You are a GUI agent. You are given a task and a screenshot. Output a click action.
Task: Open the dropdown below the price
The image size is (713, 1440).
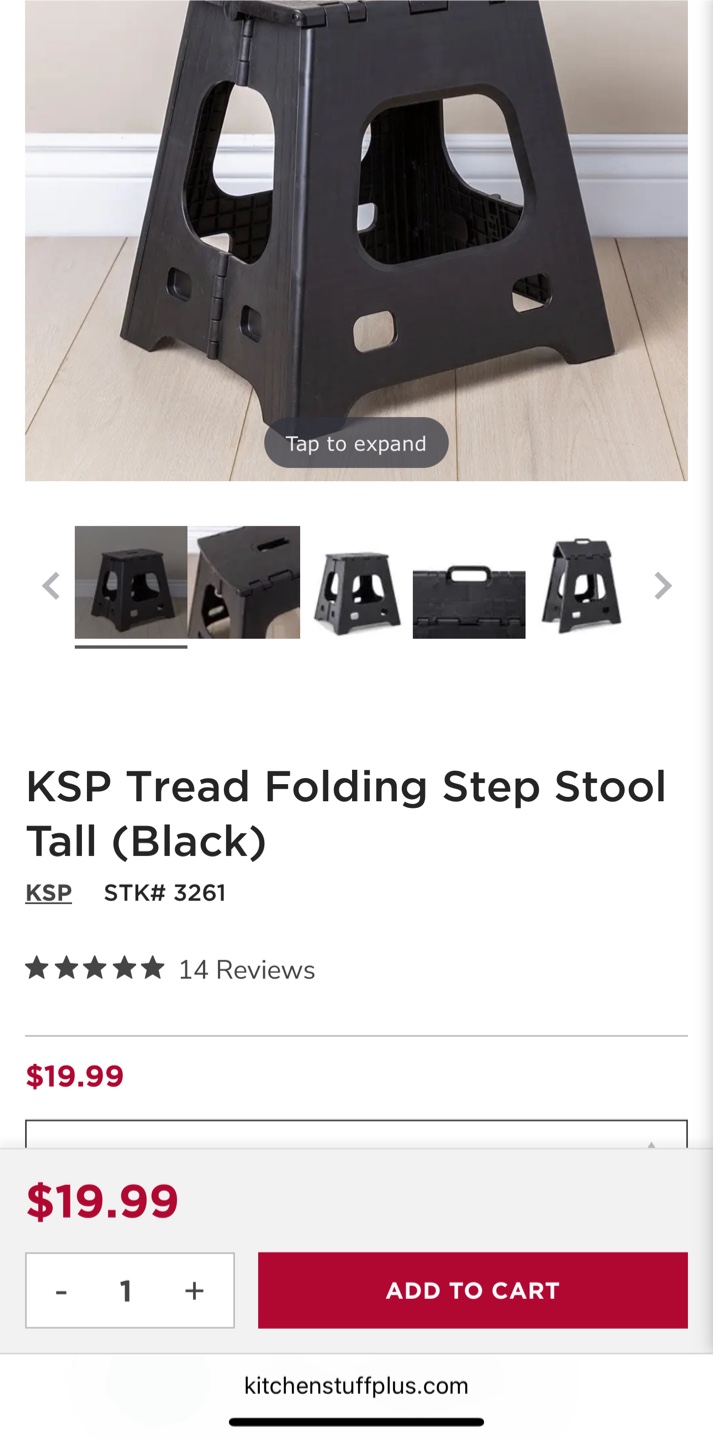tap(356, 1135)
